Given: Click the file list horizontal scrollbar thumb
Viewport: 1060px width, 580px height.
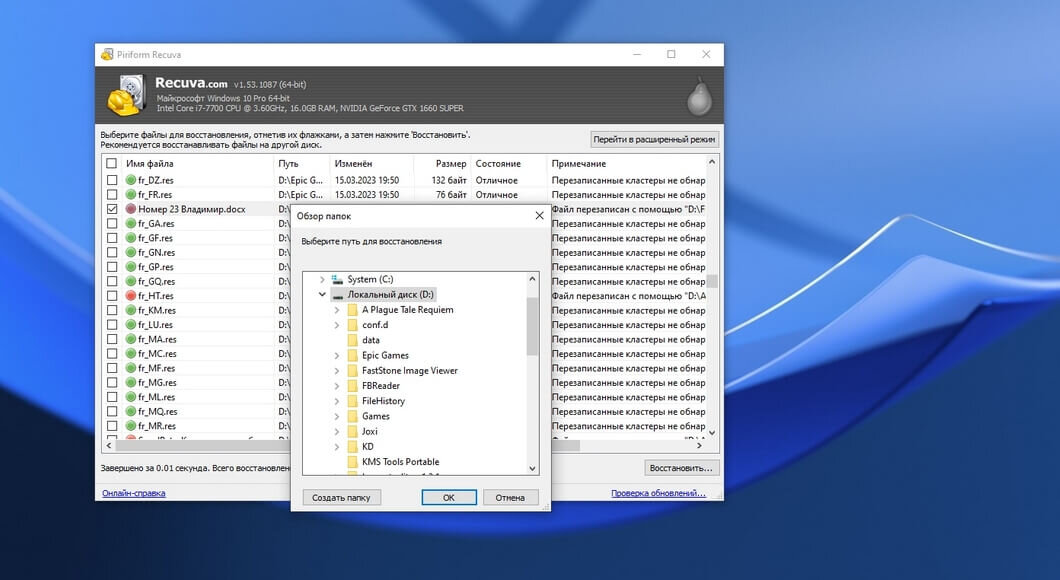Looking at the screenshot, I should pyautogui.click(x=348, y=446).
